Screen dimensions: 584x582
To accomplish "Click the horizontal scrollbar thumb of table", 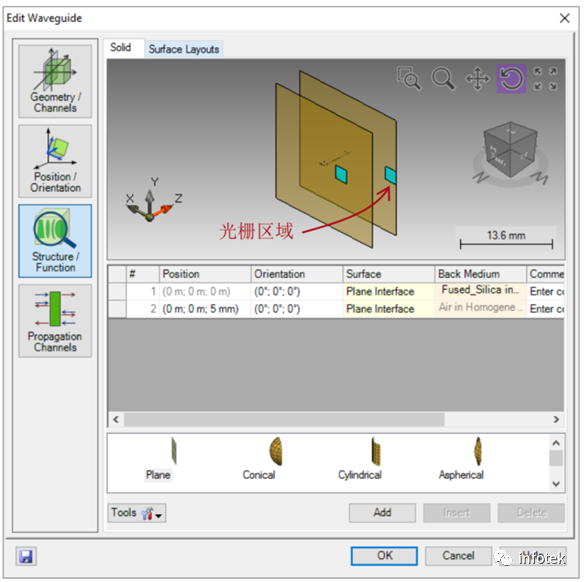I will pyautogui.click(x=284, y=420).
